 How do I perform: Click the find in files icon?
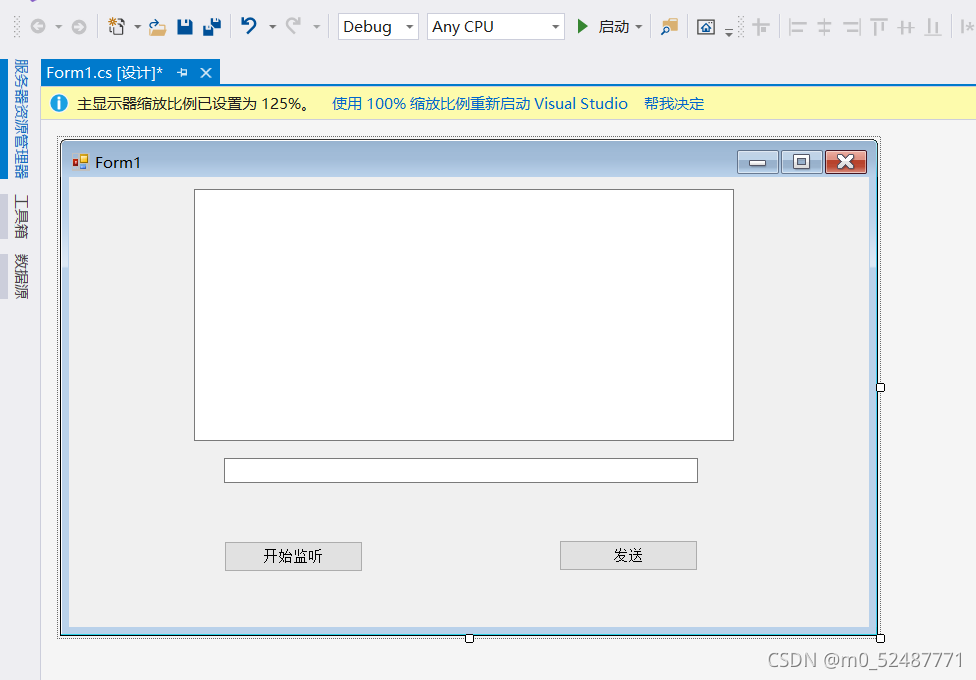pyautogui.click(x=669, y=27)
